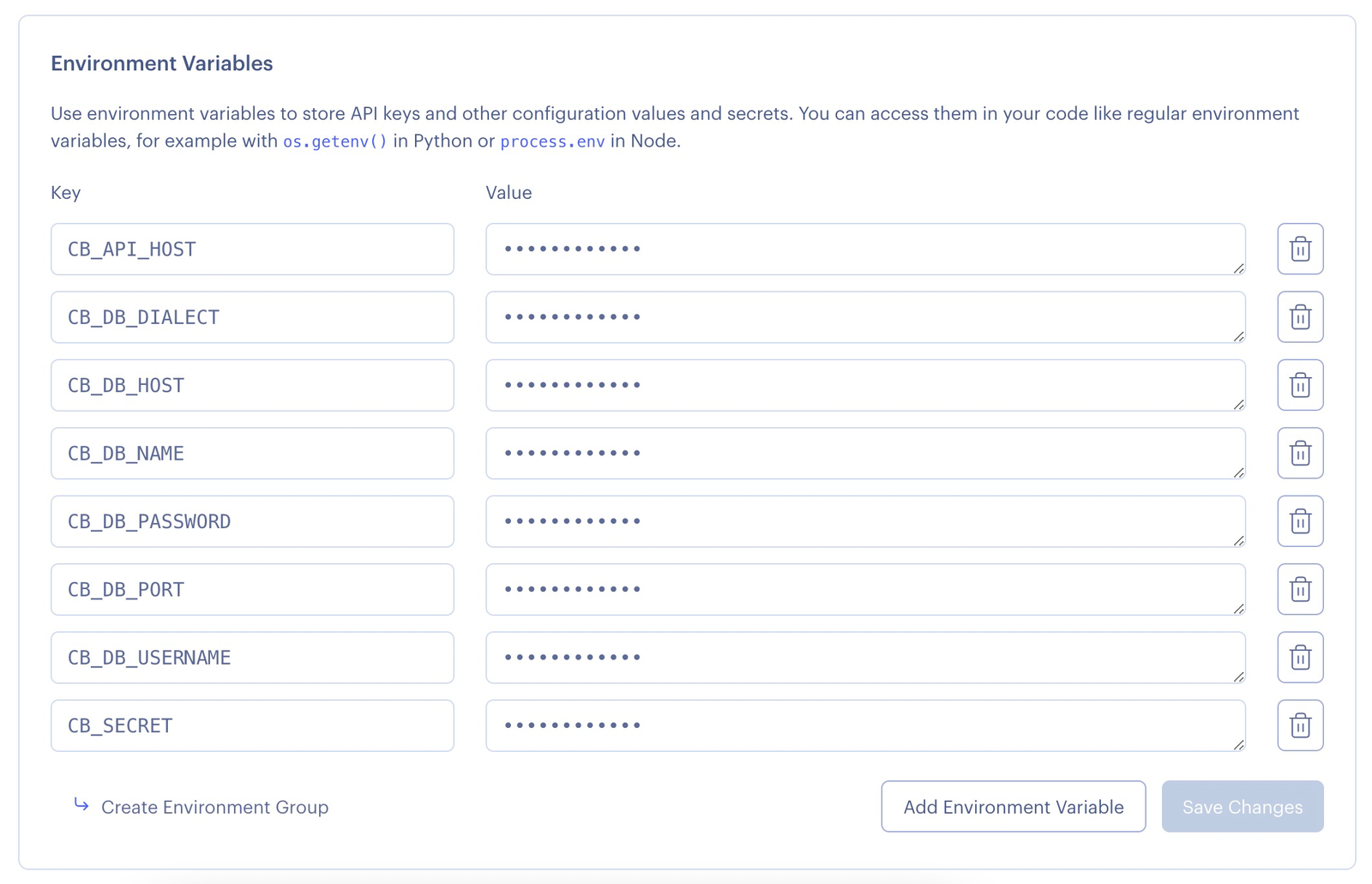This screenshot has width=1372, height=884.
Task: Select the masked value for CB_DB_PORT
Action: pyautogui.click(x=864, y=589)
